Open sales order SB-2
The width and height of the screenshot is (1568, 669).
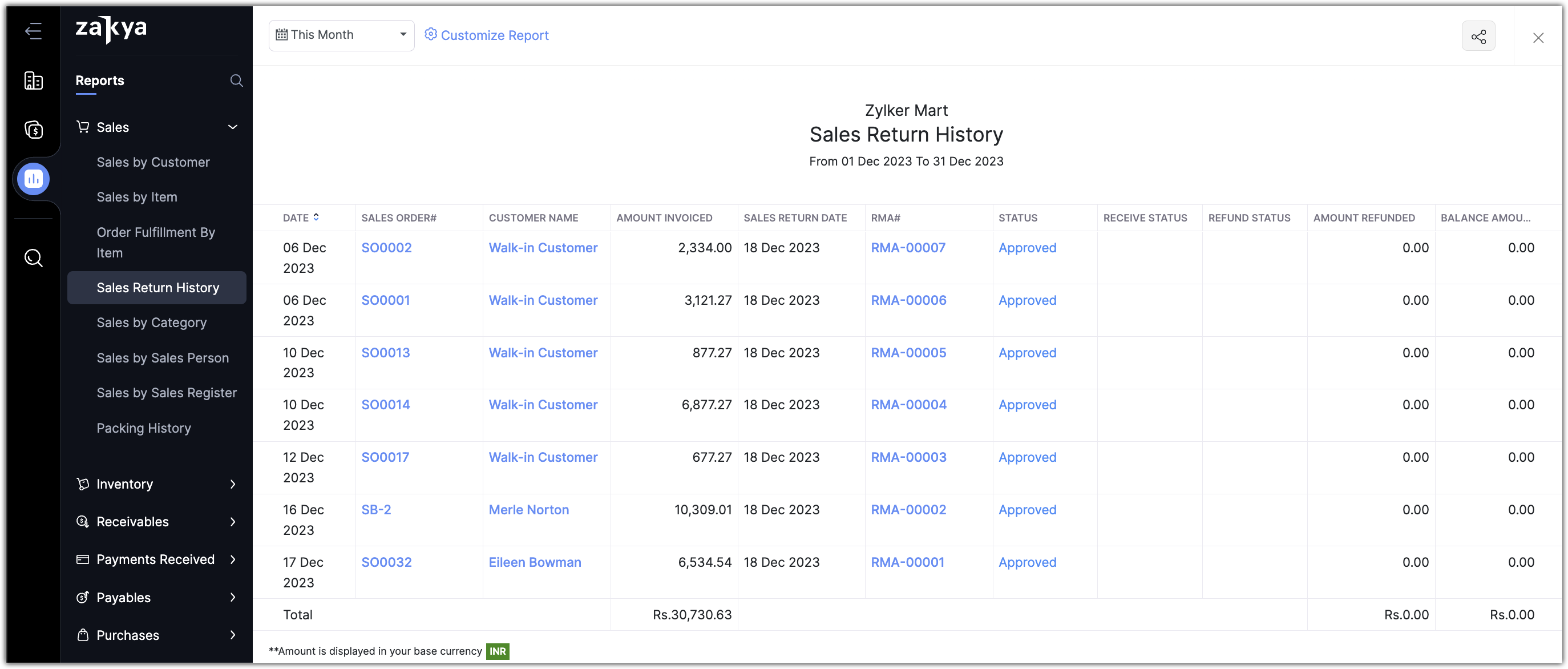[x=376, y=510]
